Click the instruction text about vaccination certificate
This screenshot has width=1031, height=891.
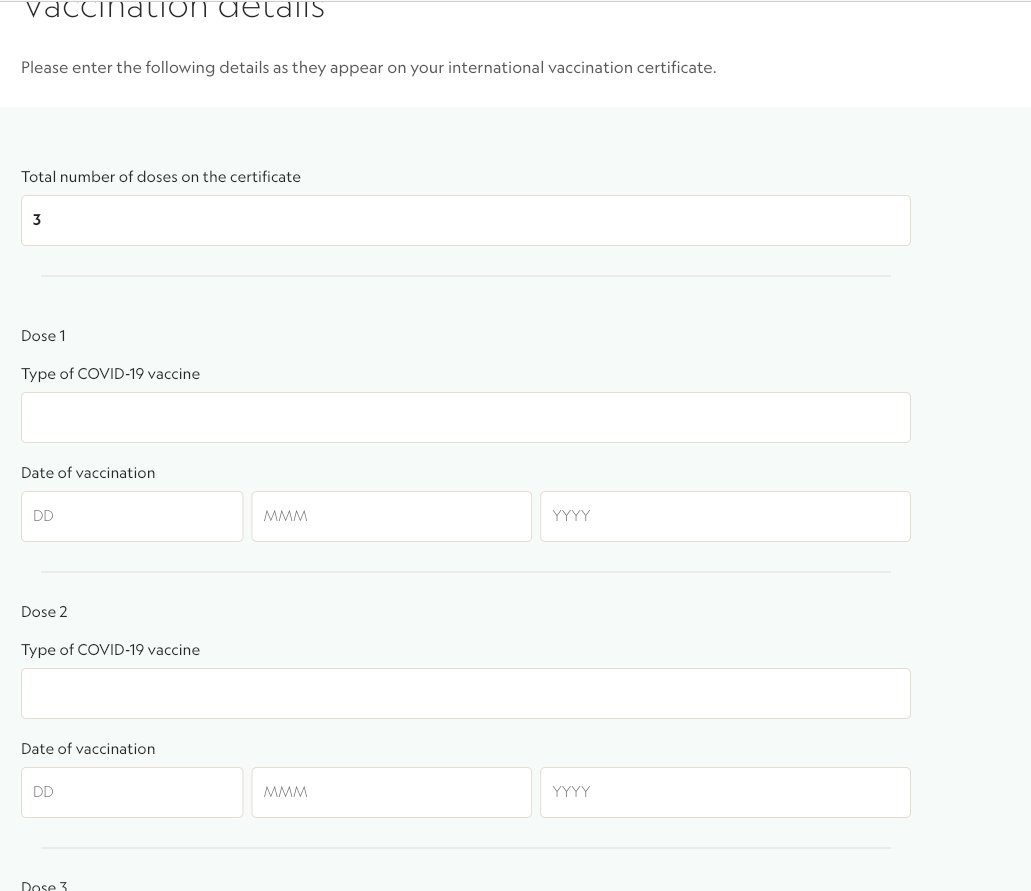(x=369, y=68)
